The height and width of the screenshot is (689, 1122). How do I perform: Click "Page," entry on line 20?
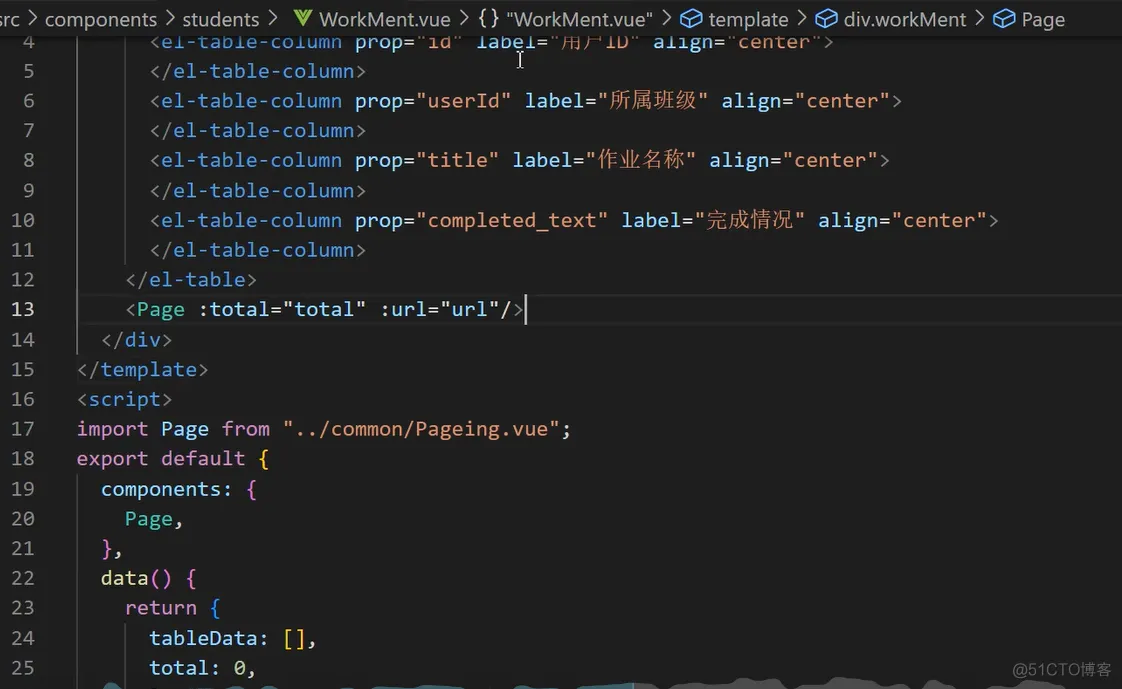(x=155, y=519)
